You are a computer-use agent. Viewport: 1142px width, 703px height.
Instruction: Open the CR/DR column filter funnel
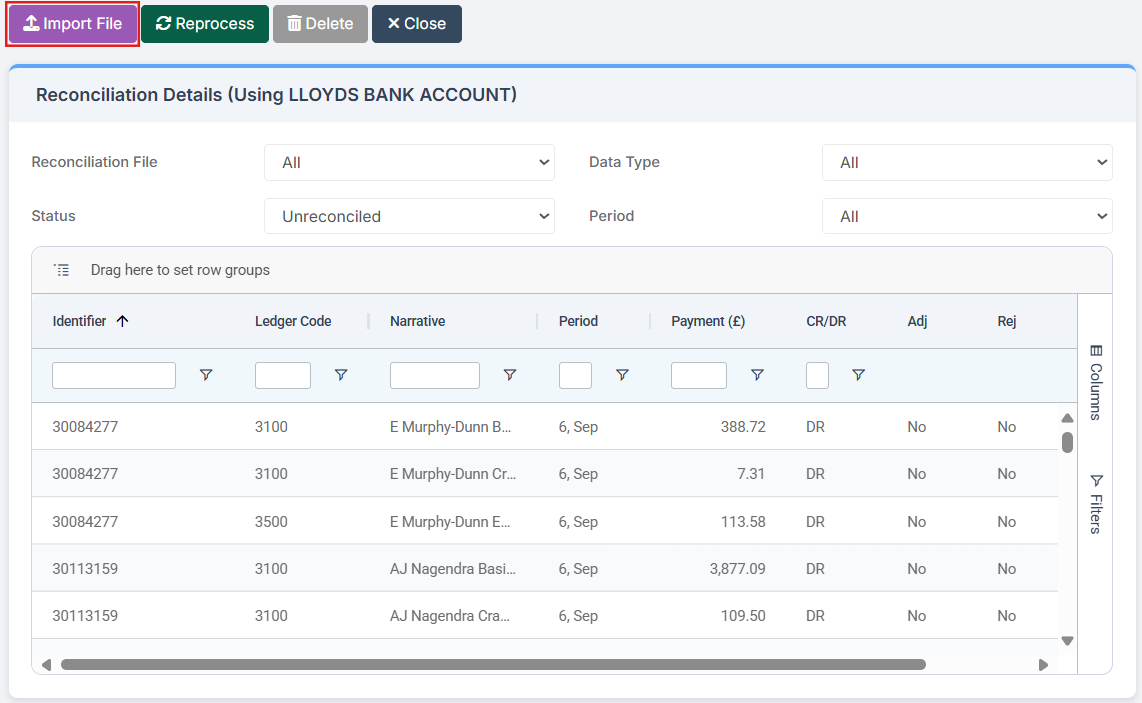tap(858, 375)
